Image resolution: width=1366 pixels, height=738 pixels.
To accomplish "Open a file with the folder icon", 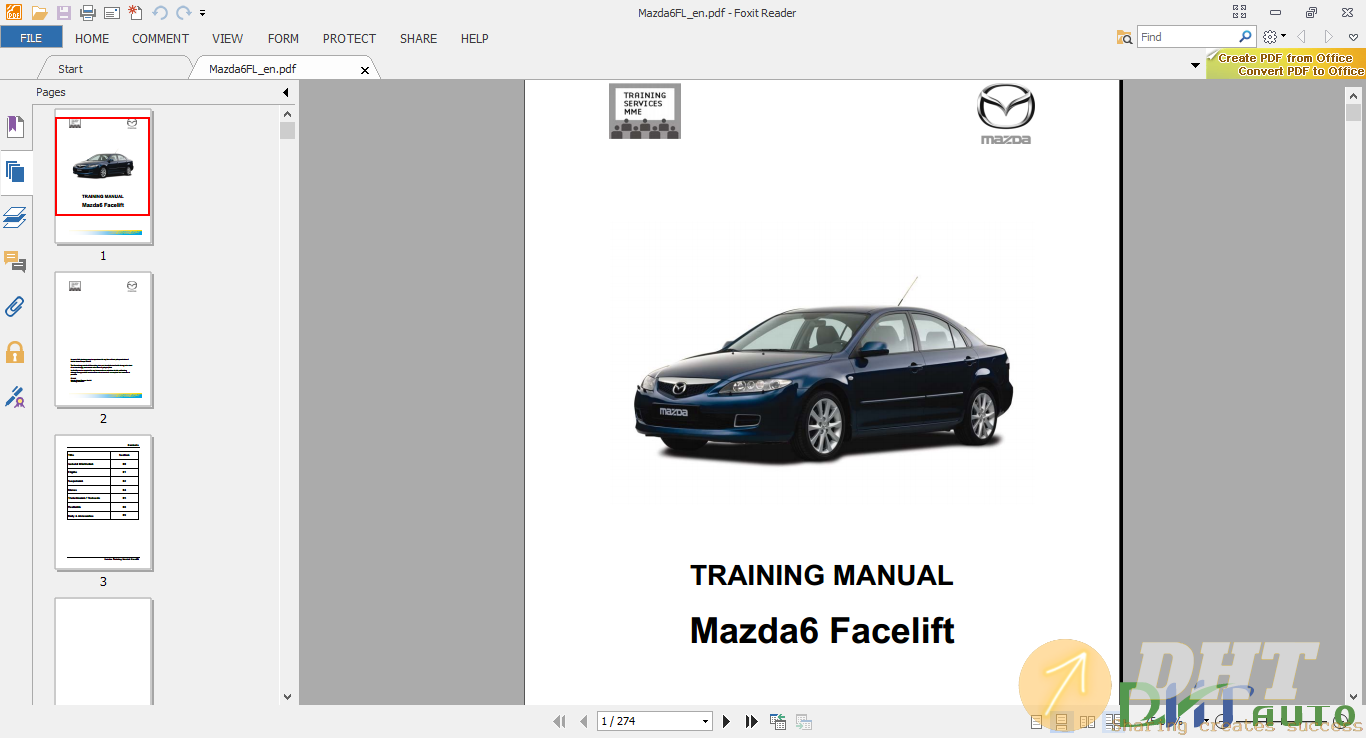I will click(x=39, y=13).
